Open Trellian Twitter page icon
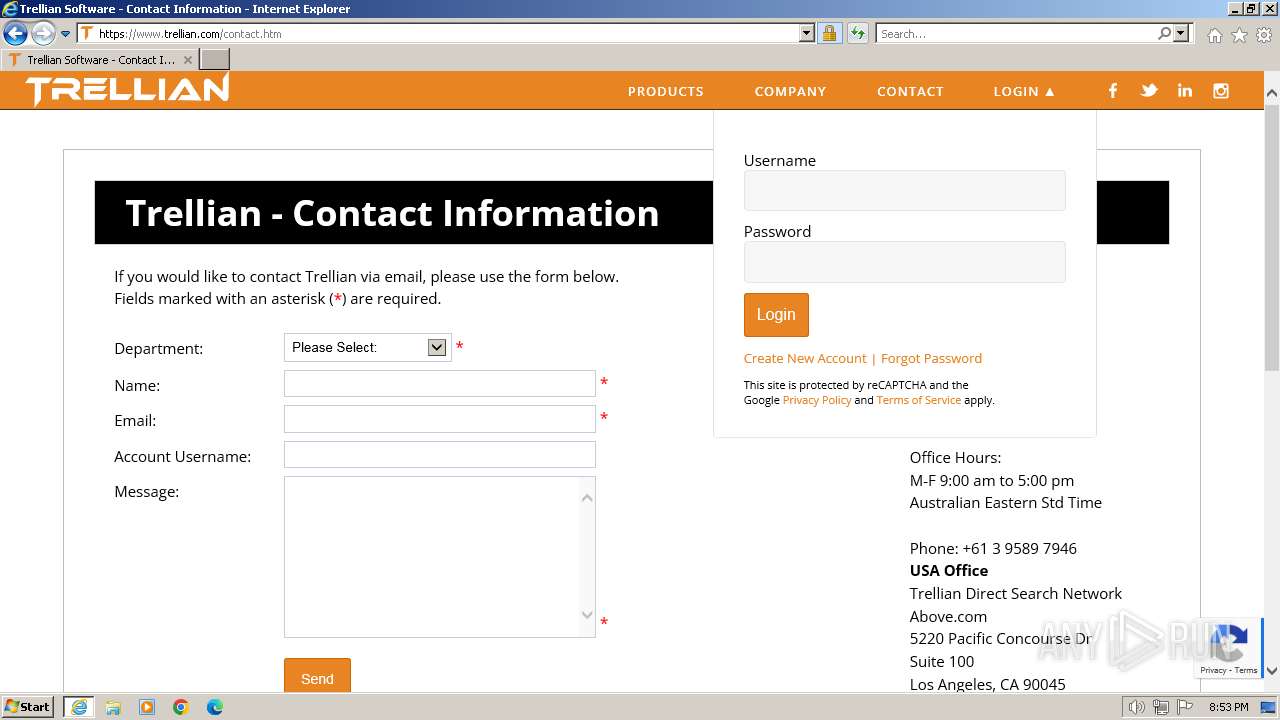Viewport: 1280px width, 720px height. click(1149, 91)
